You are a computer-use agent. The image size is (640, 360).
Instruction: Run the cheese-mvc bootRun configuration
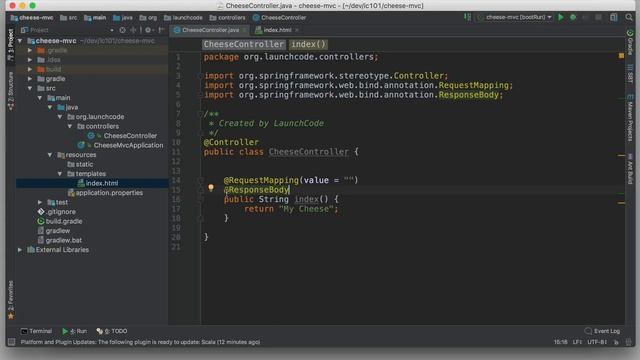561,17
